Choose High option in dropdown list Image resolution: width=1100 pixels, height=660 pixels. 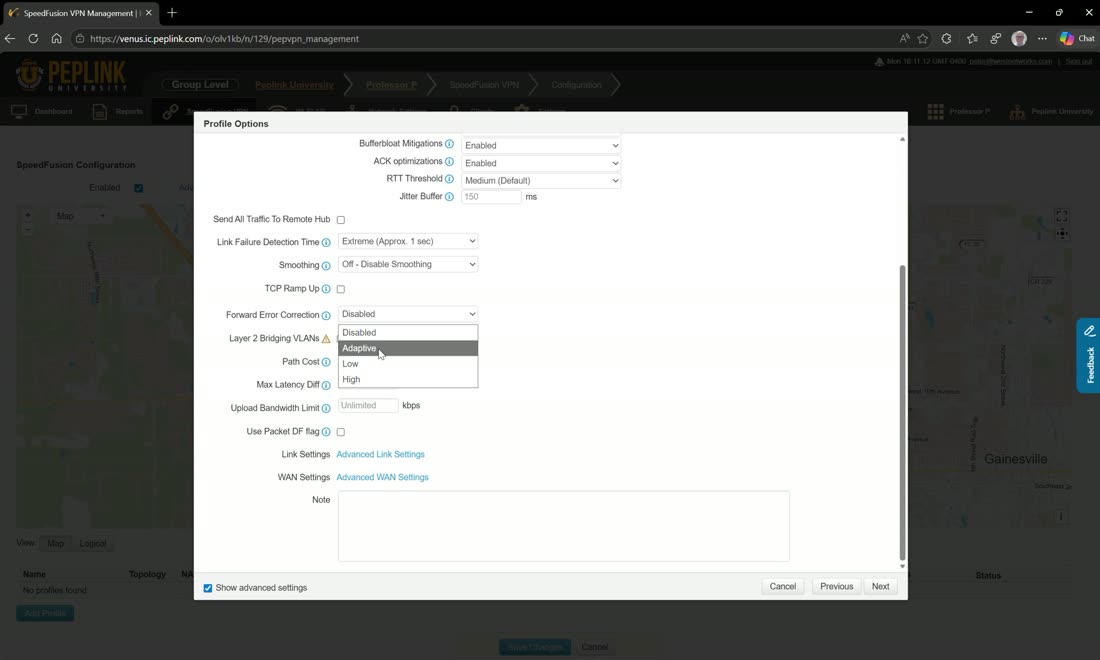408,379
